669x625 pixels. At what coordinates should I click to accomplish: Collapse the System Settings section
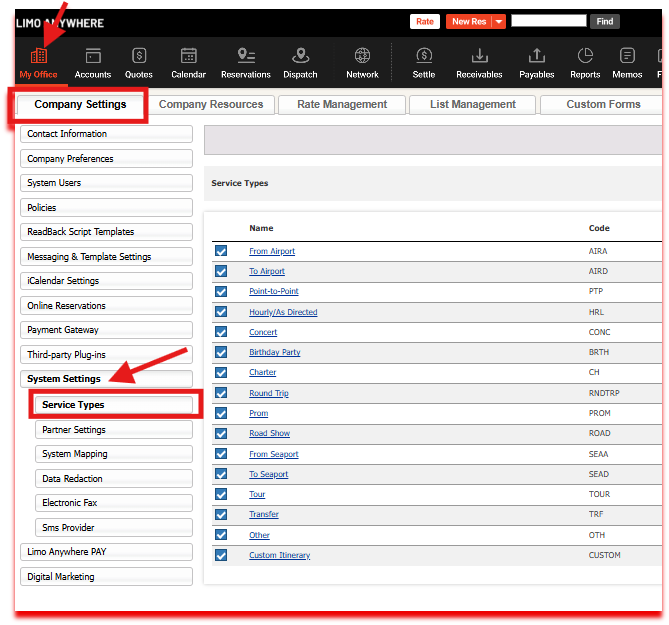pyautogui.click(x=106, y=379)
